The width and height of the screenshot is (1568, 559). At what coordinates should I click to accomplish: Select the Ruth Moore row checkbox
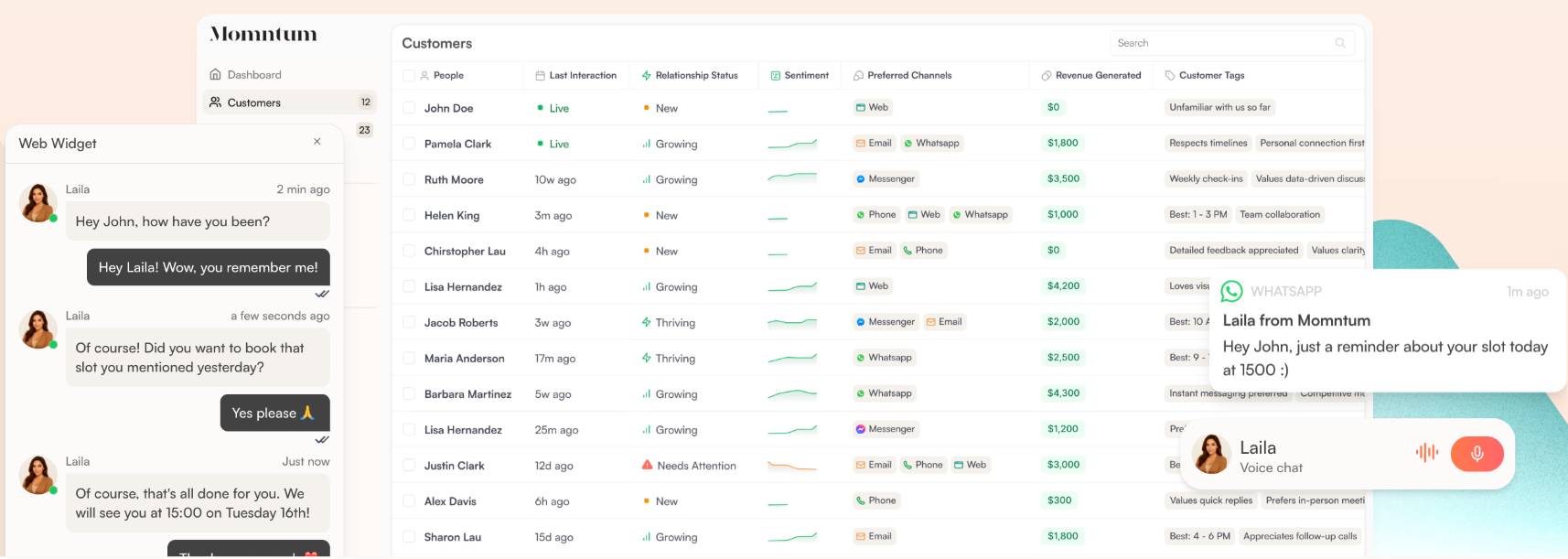pos(409,179)
